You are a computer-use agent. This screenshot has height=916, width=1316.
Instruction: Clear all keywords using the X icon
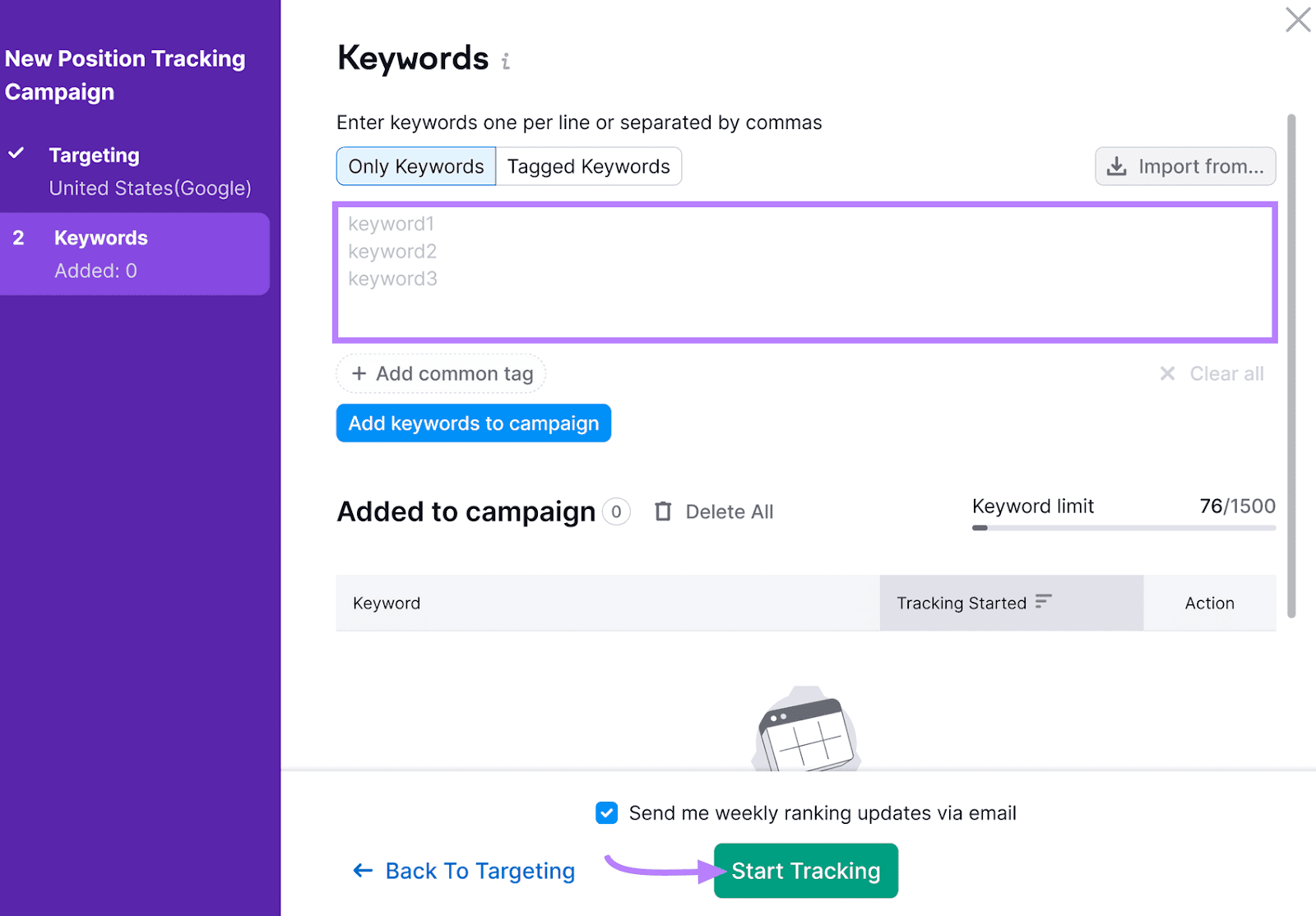pos(1167,373)
